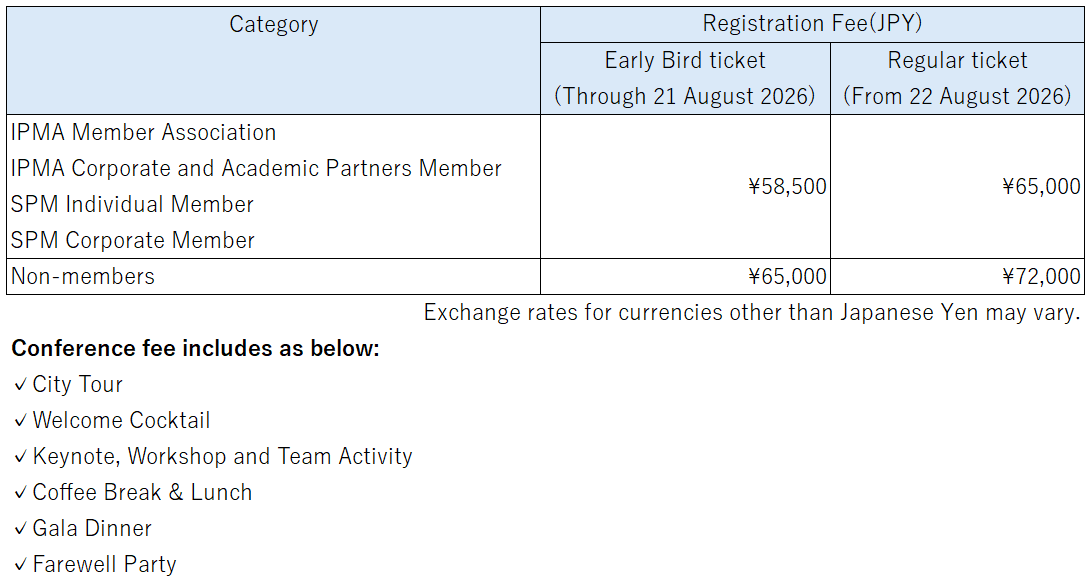Image resolution: width=1090 pixels, height=580 pixels.
Task: Click the ¥72,000 non-member regular fee
Action: tap(1041, 277)
